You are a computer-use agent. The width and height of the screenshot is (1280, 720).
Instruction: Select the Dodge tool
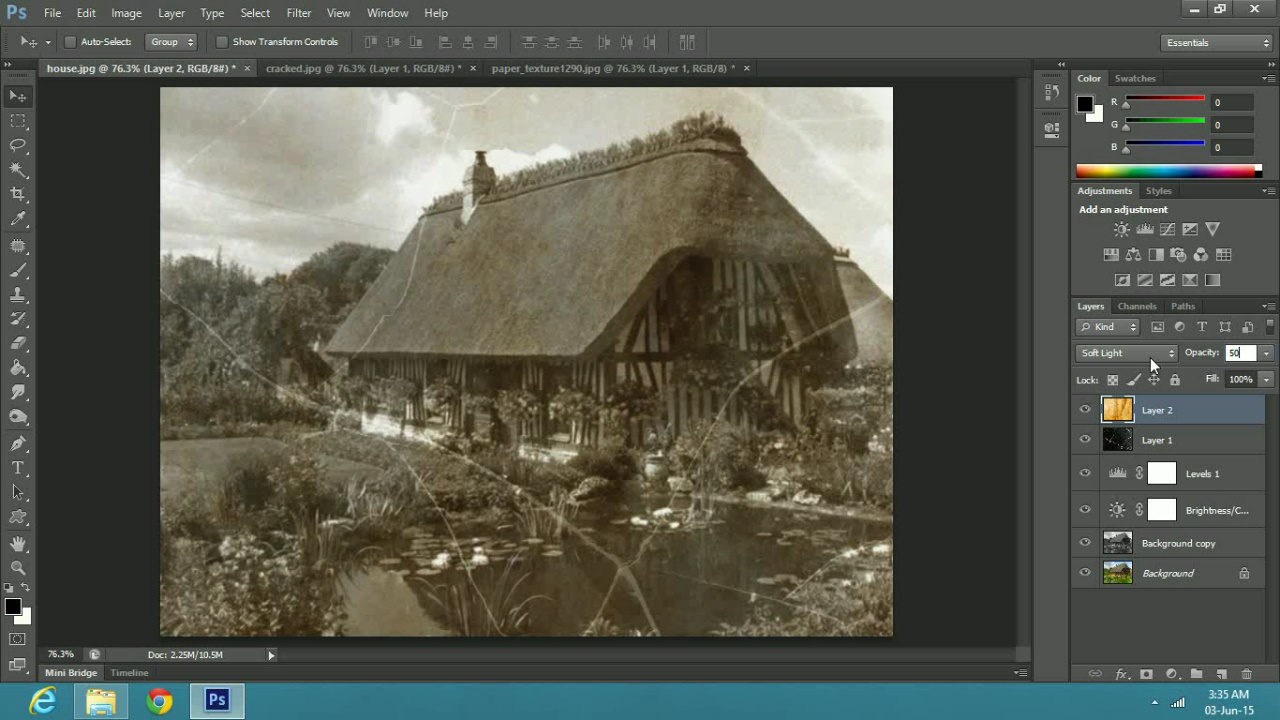18,417
